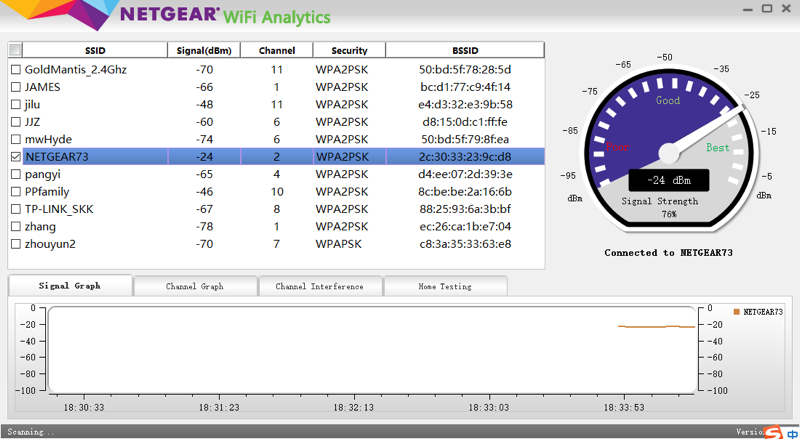800x439 pixels.
Task: Click the -46 signal value for PPfamily
Action: 204,191
